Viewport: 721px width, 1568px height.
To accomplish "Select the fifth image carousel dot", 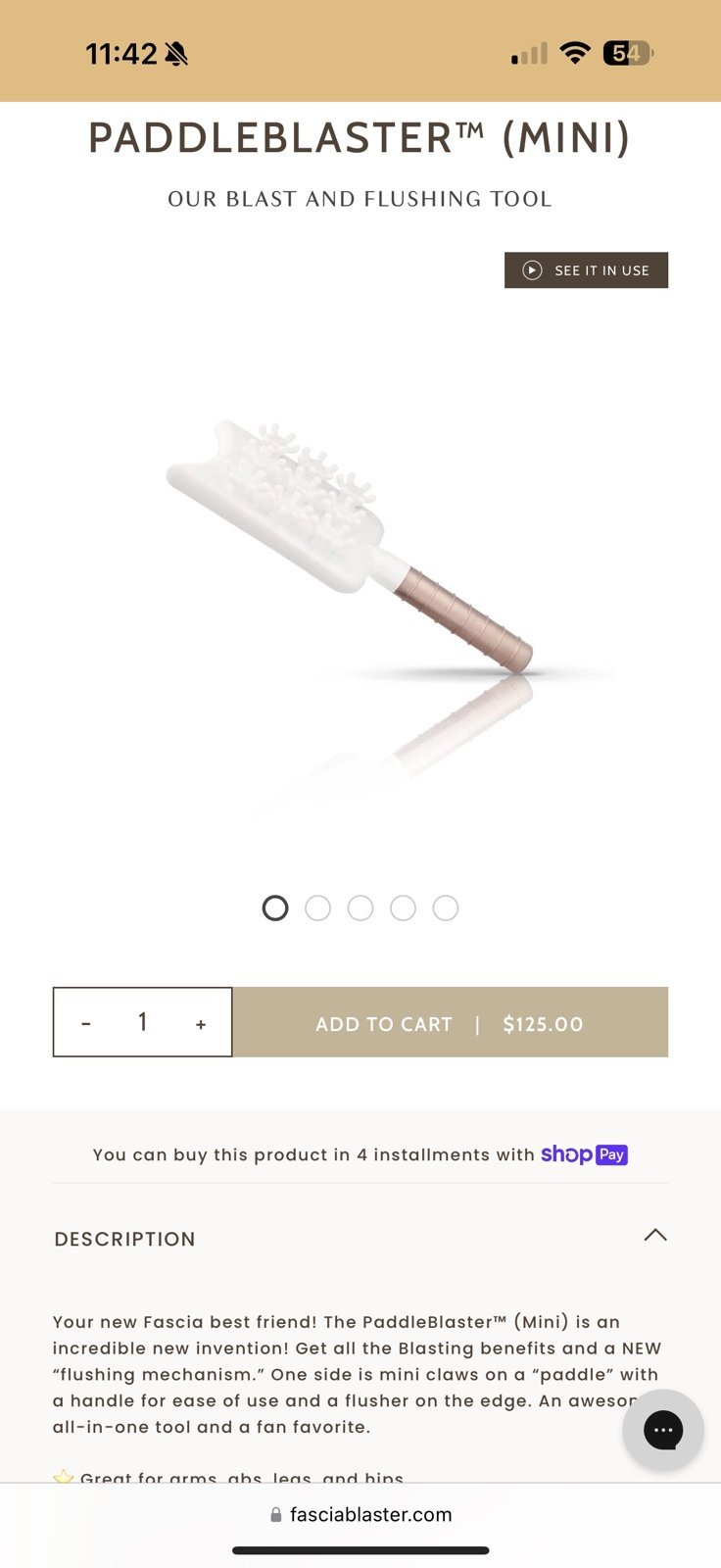I will [x=446, y=908].
